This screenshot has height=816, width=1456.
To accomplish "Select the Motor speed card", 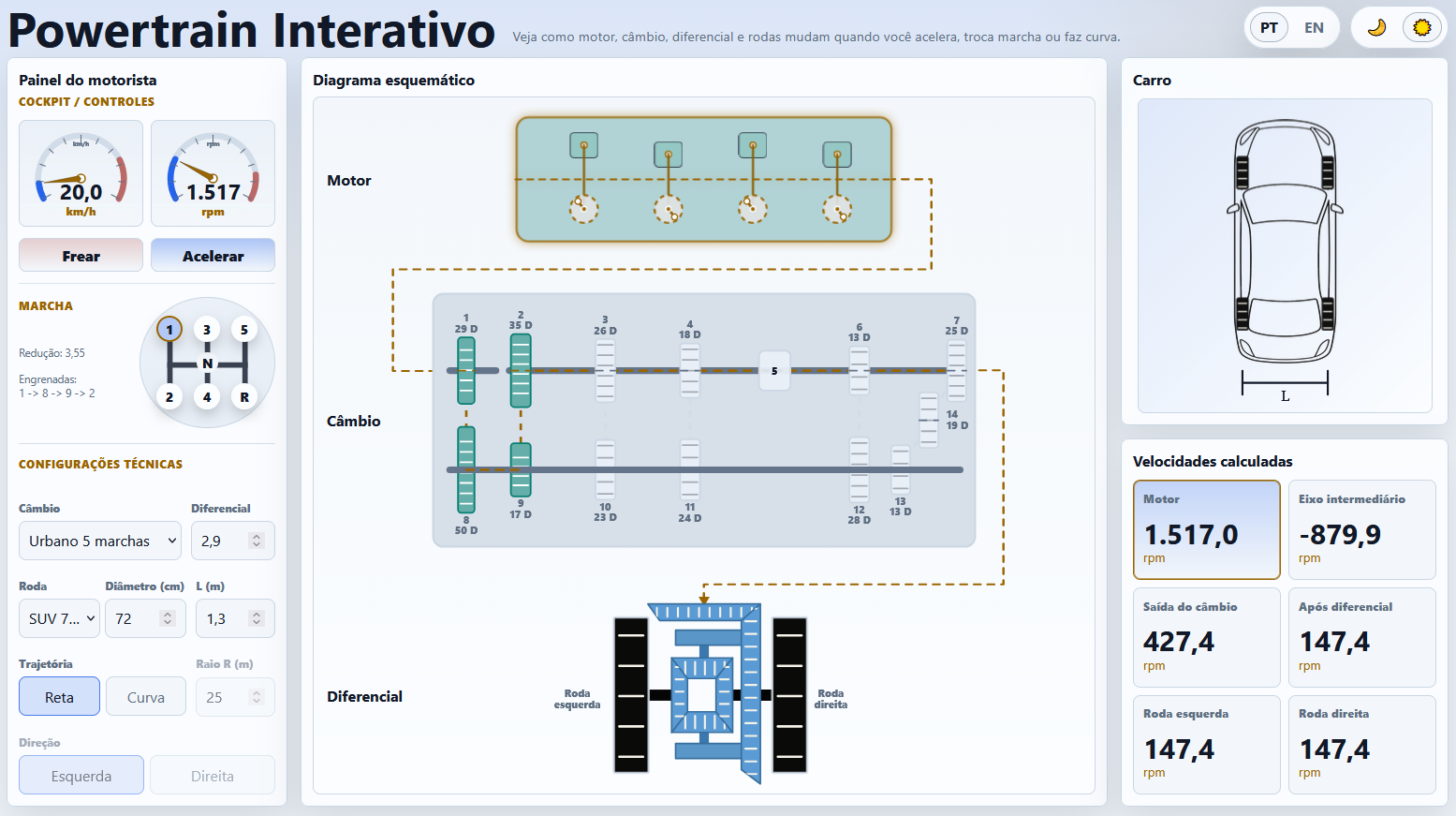I will click(1206, 530).
